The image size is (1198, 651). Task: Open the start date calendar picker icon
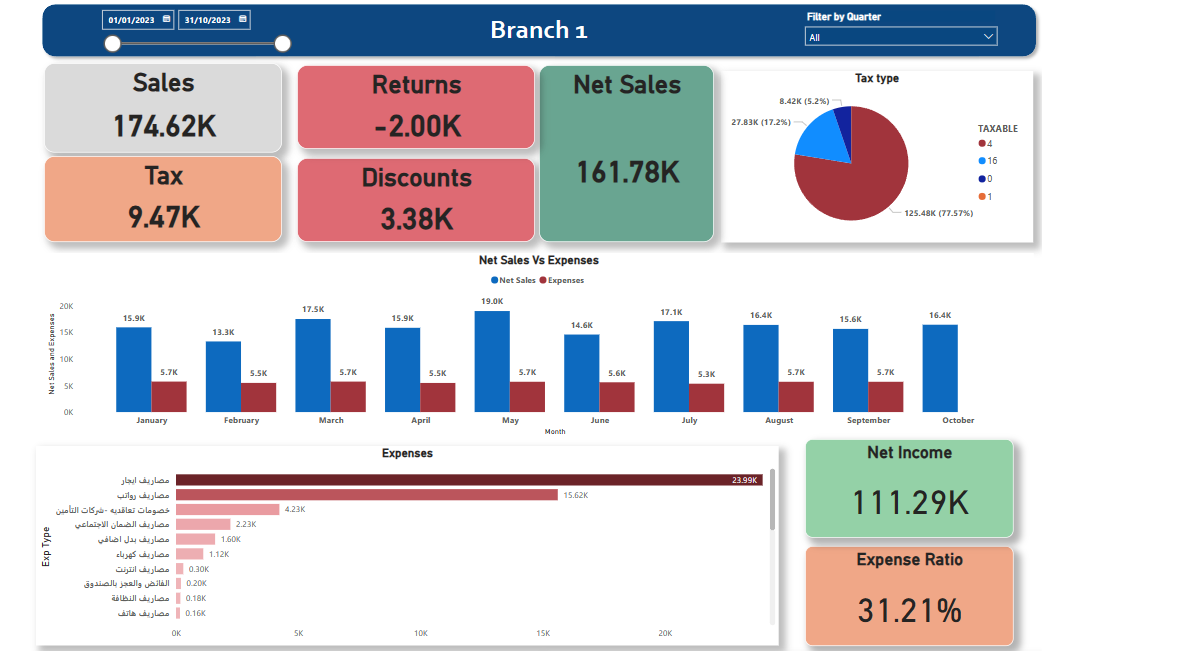pos(166,19)
